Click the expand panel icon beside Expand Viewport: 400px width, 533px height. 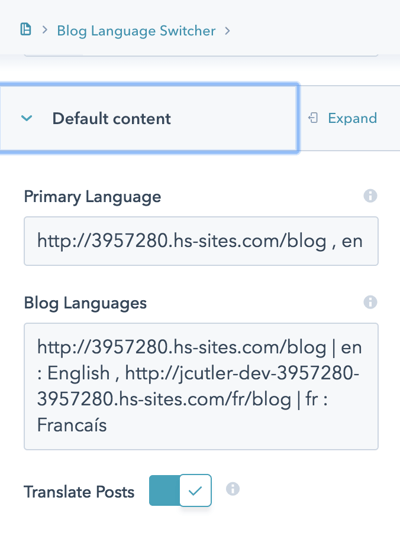coord(313,118)
